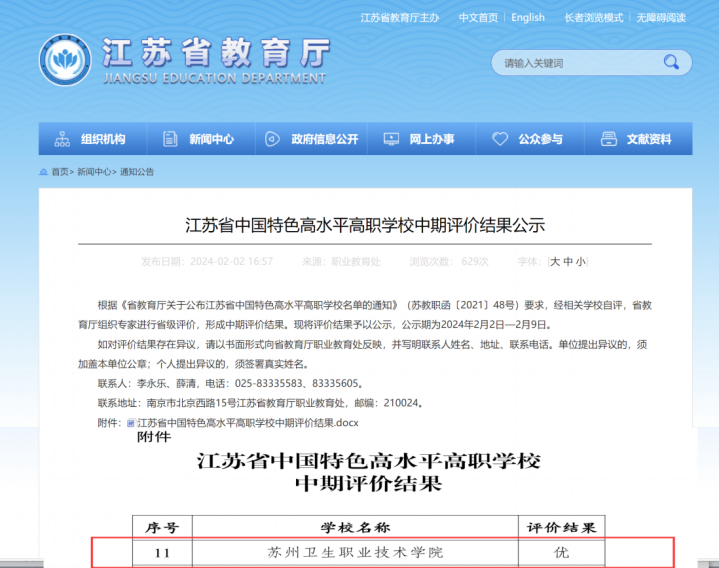
Task: Click the breadcrumb home icon
Action: tap(44, 172)
